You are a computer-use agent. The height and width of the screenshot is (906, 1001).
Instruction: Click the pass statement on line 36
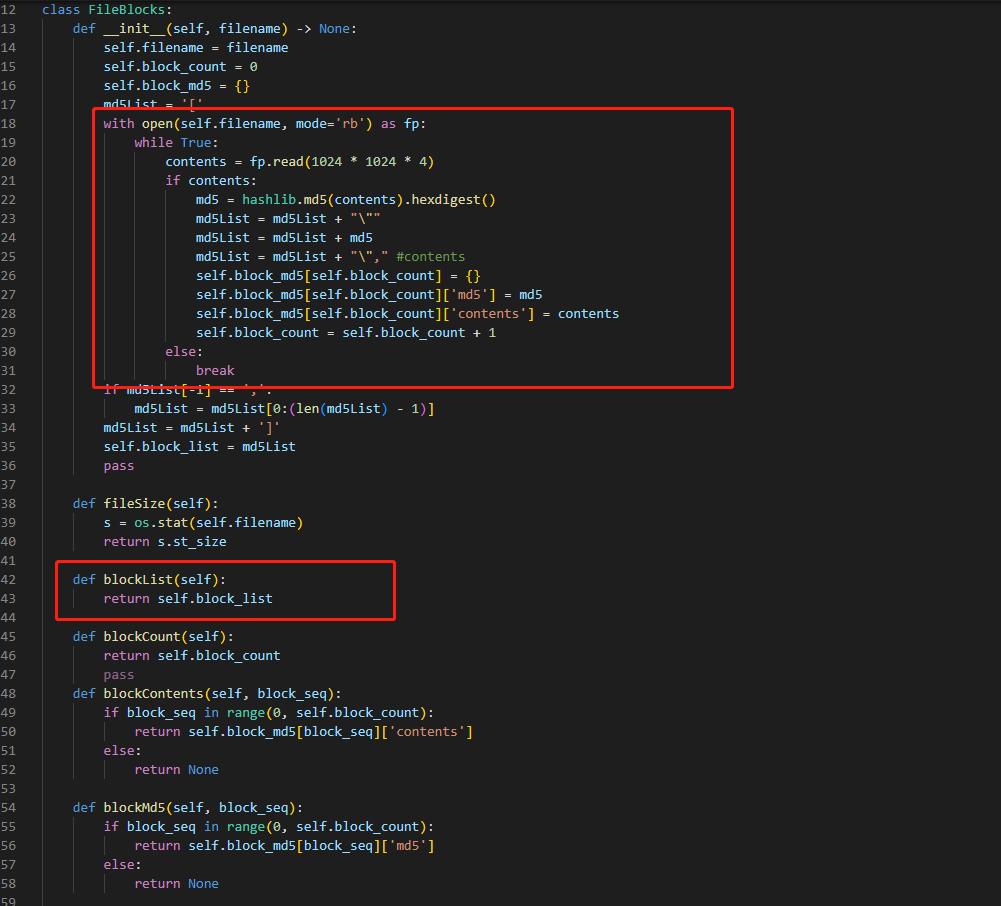click(118, 465)
